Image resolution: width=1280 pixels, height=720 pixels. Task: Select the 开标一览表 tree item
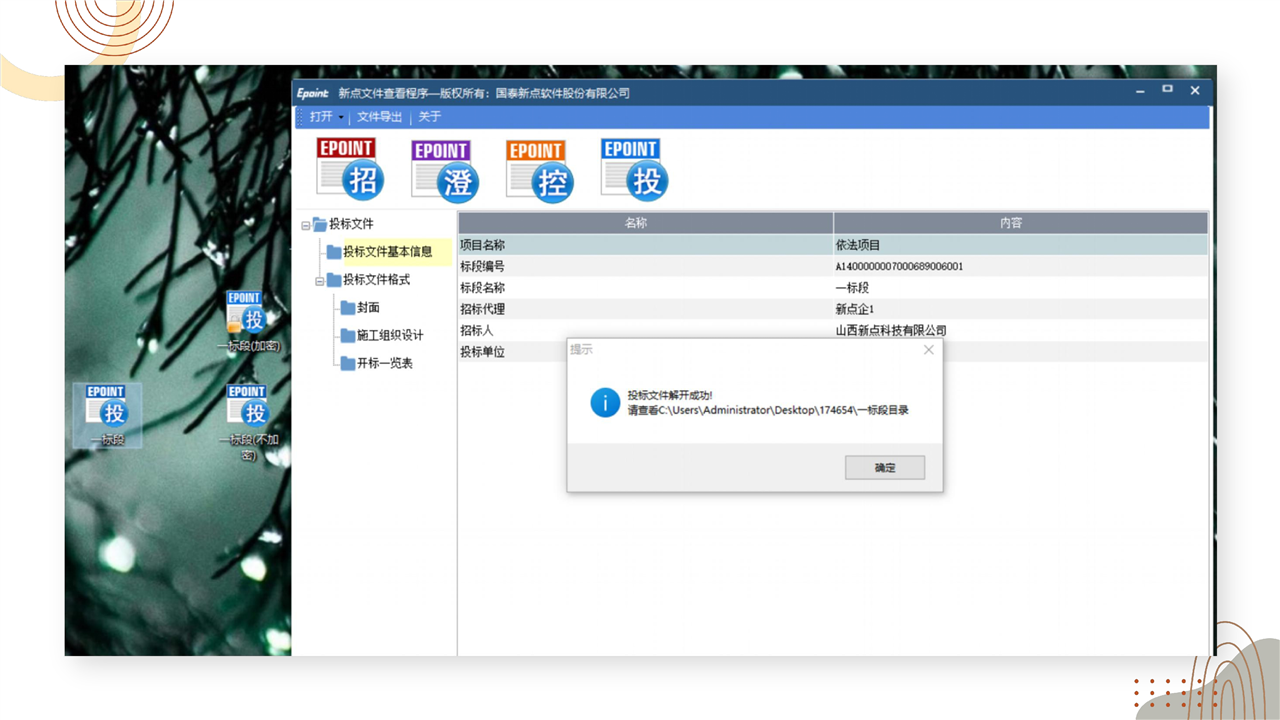(384, 363)
